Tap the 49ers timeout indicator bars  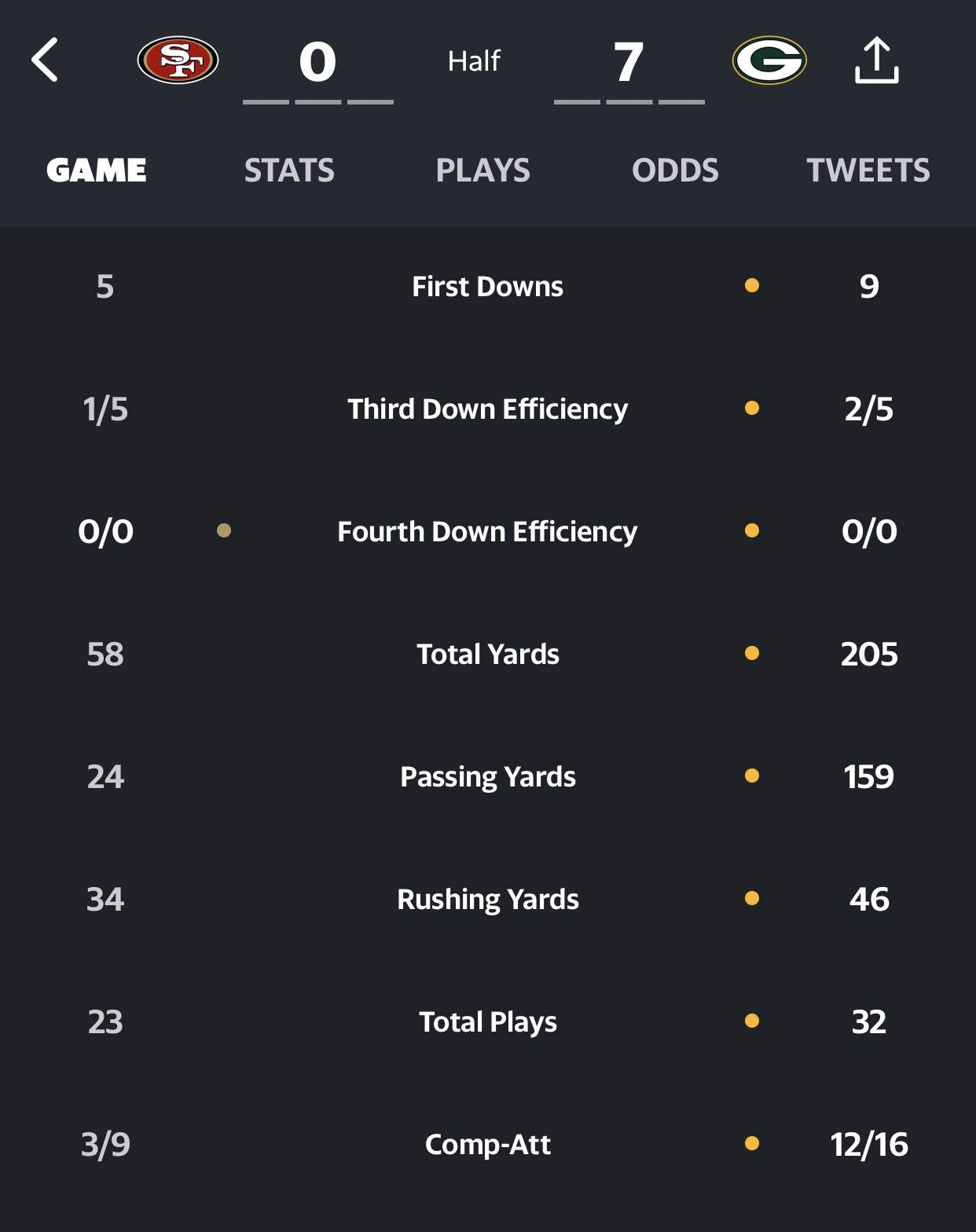pos(317,101)
